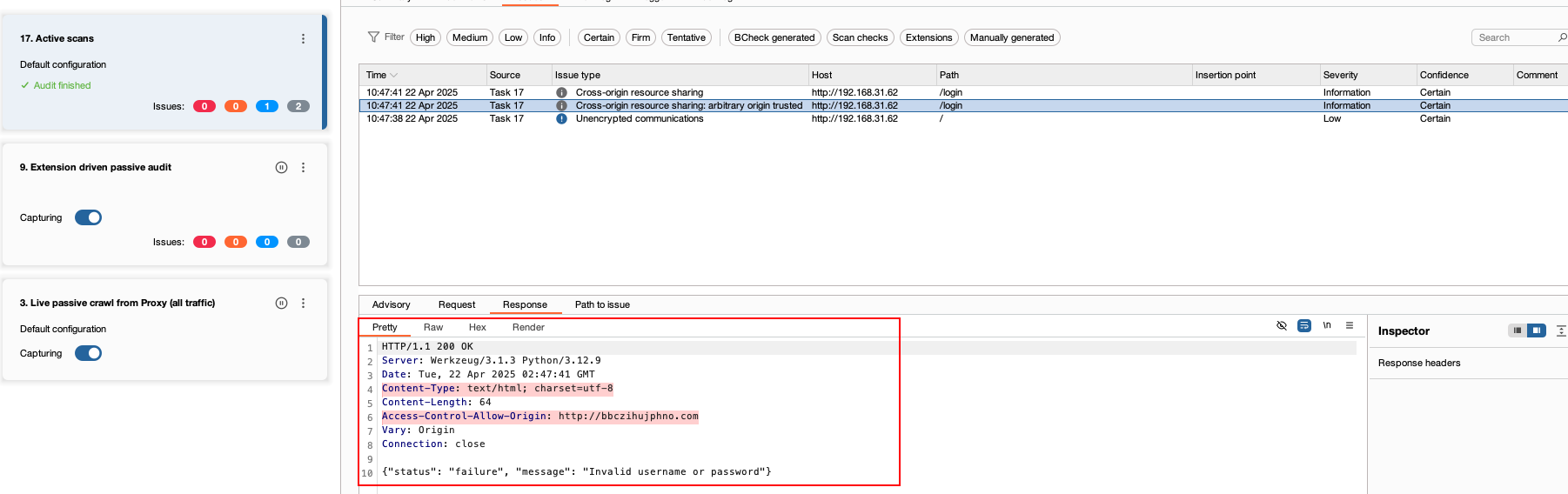Select the 17. Active scans task card
Image resolution: width=1568 pixels, height=494 pixels.
(164, 72)
